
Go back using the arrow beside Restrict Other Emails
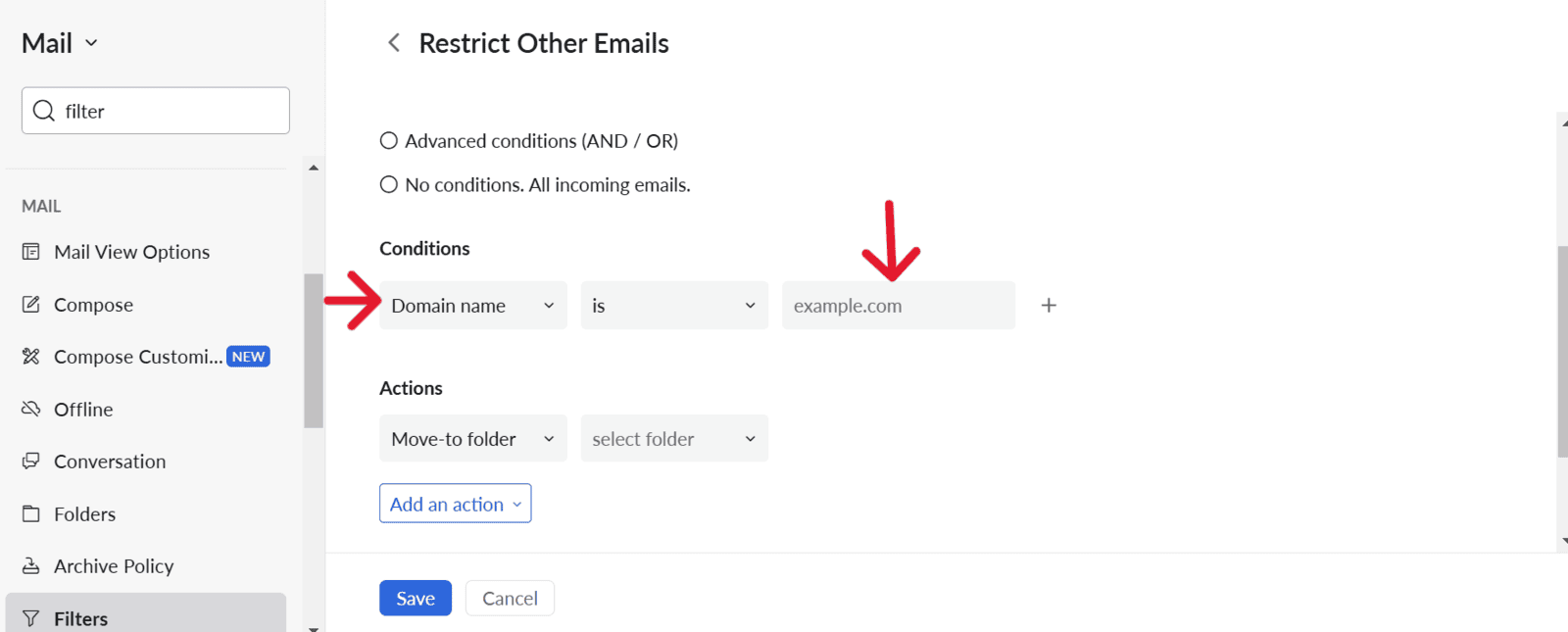click(x=394, y=43)
